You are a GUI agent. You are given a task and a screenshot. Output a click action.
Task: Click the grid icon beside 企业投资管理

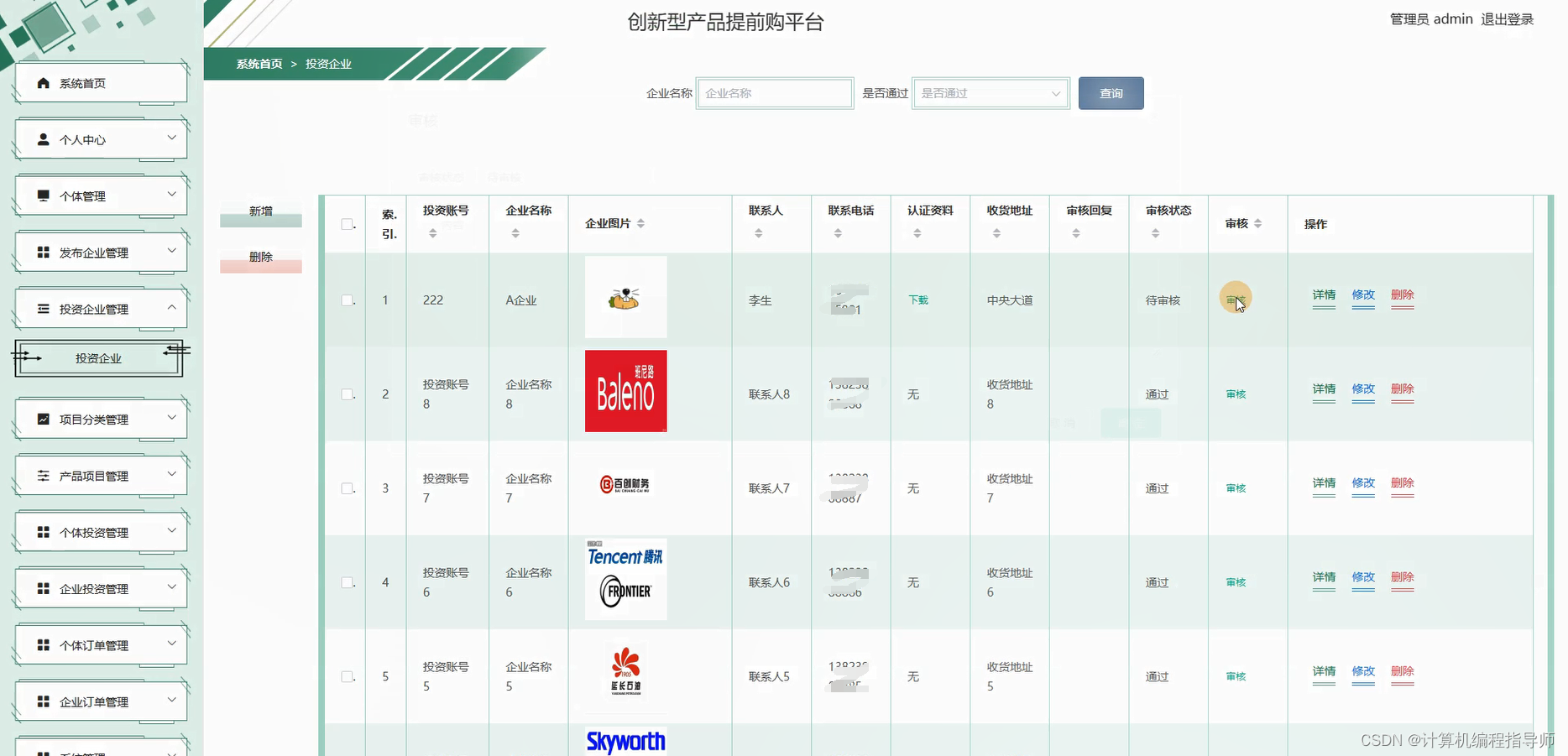click(x=44, y=588)
